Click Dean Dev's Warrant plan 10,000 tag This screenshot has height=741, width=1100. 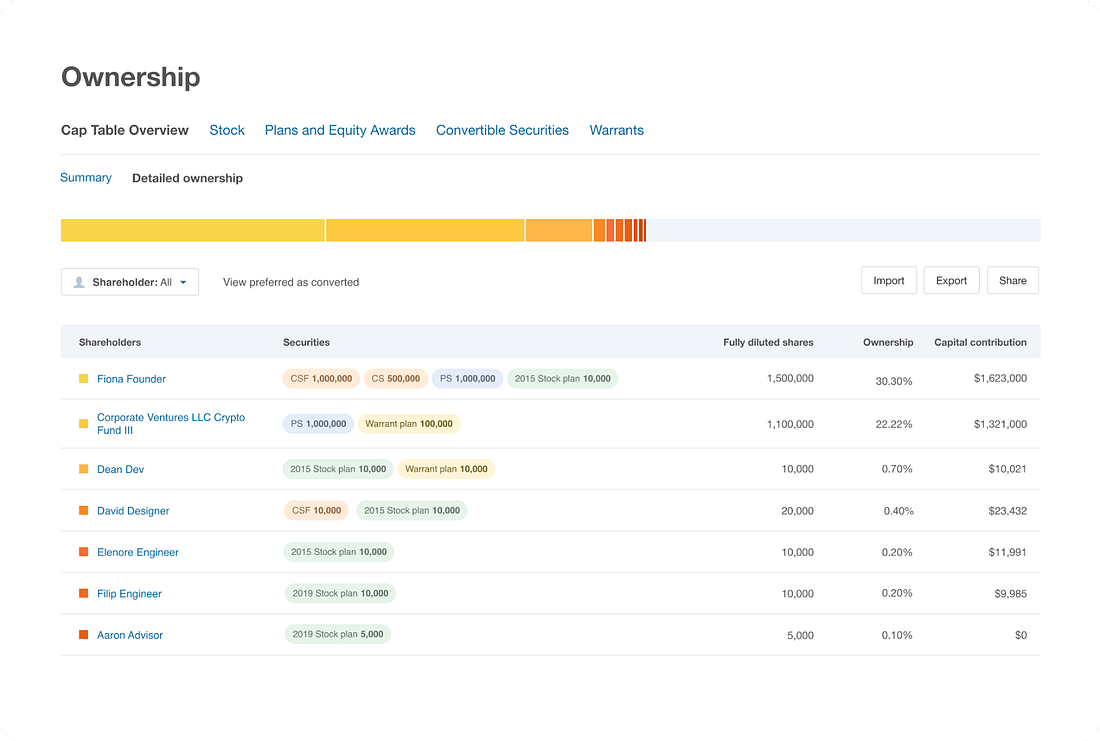tap(446, 469)
